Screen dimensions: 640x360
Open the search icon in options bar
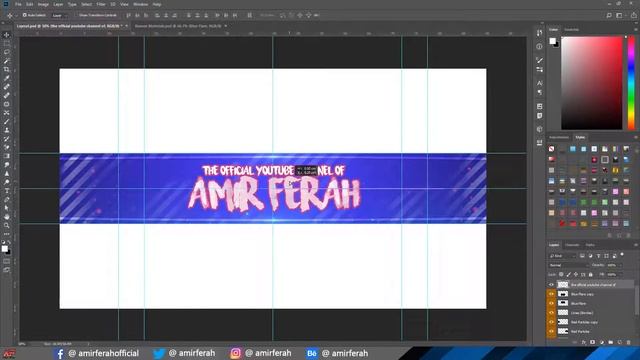609,16
